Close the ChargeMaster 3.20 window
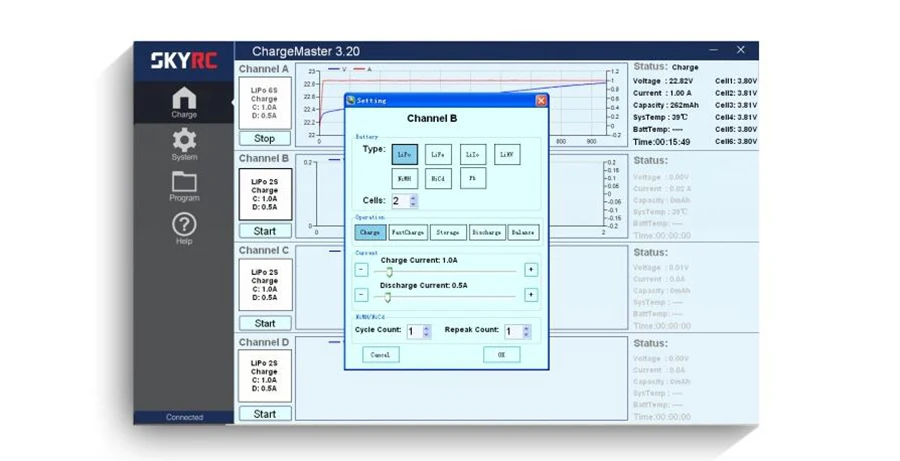 pos(740,50)
